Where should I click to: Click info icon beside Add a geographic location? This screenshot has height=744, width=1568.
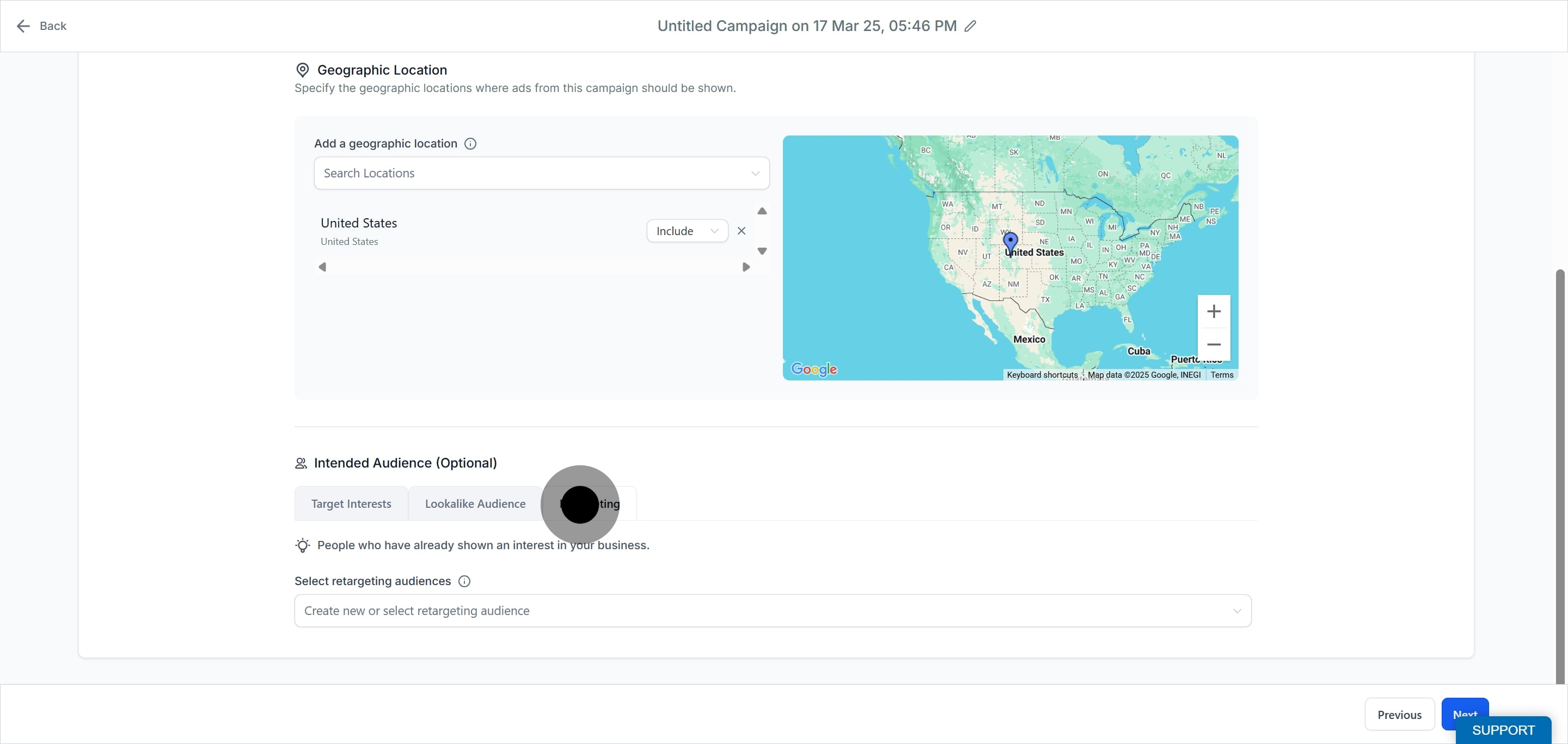[x=470, y=144]
